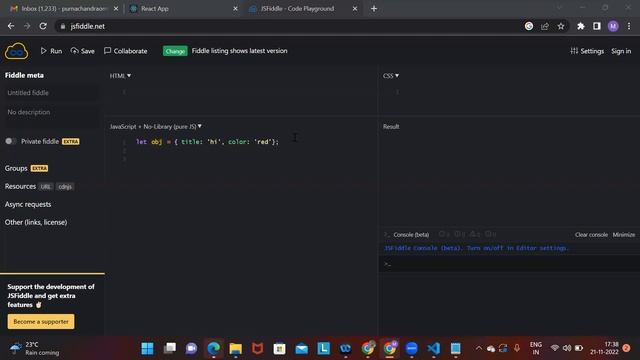The width and height of the screenshot is (640, 360).
Task: Click Clear console
Action: tap(591, 235)
